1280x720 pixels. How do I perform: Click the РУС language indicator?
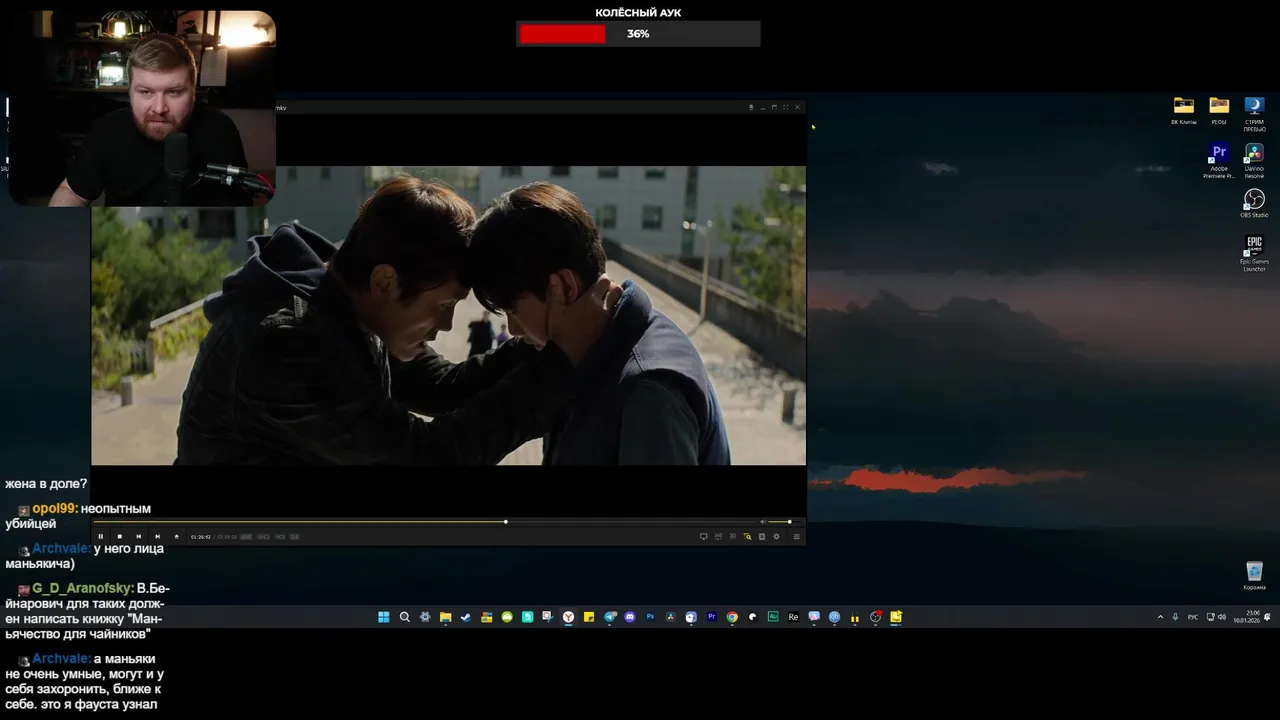tap(1193, 617)
